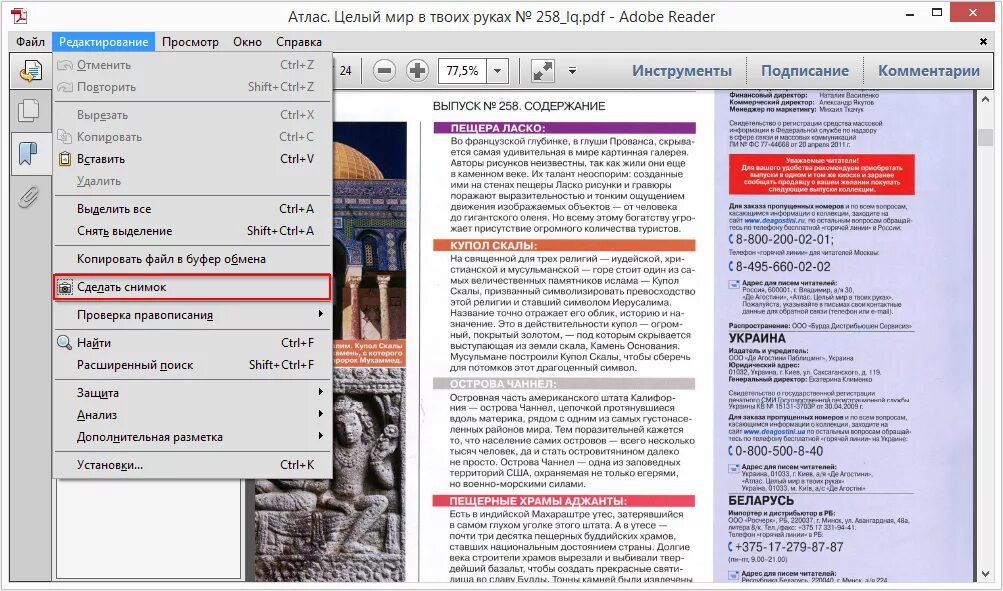The height and width of the screenshot is (591, 1003).
Task: Open the Окно menu
Action: pos(248,42)
